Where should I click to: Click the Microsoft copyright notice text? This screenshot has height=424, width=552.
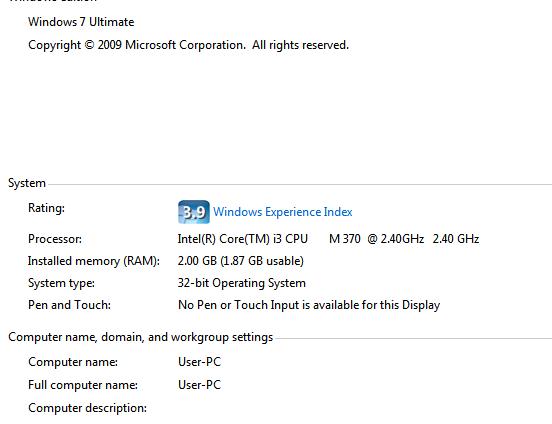click(188, 45)
